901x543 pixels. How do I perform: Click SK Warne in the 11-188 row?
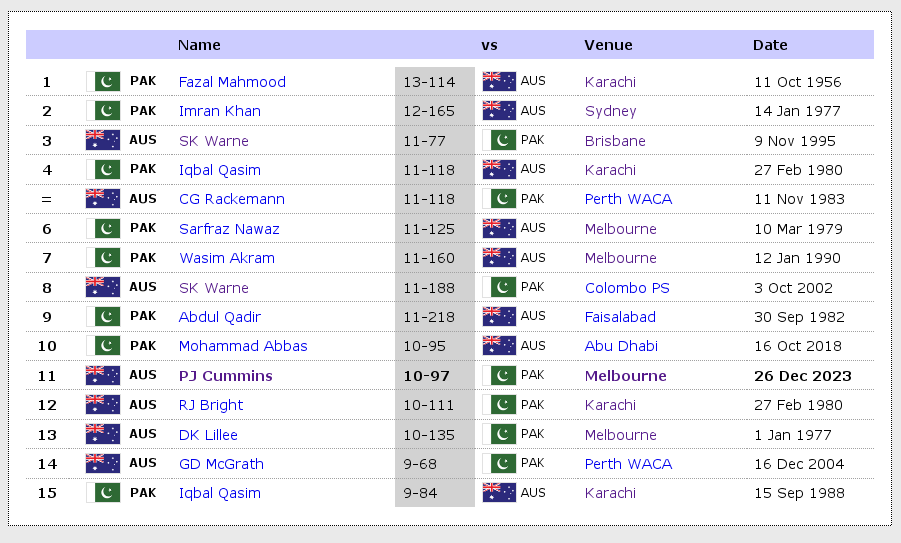point(214,288)
